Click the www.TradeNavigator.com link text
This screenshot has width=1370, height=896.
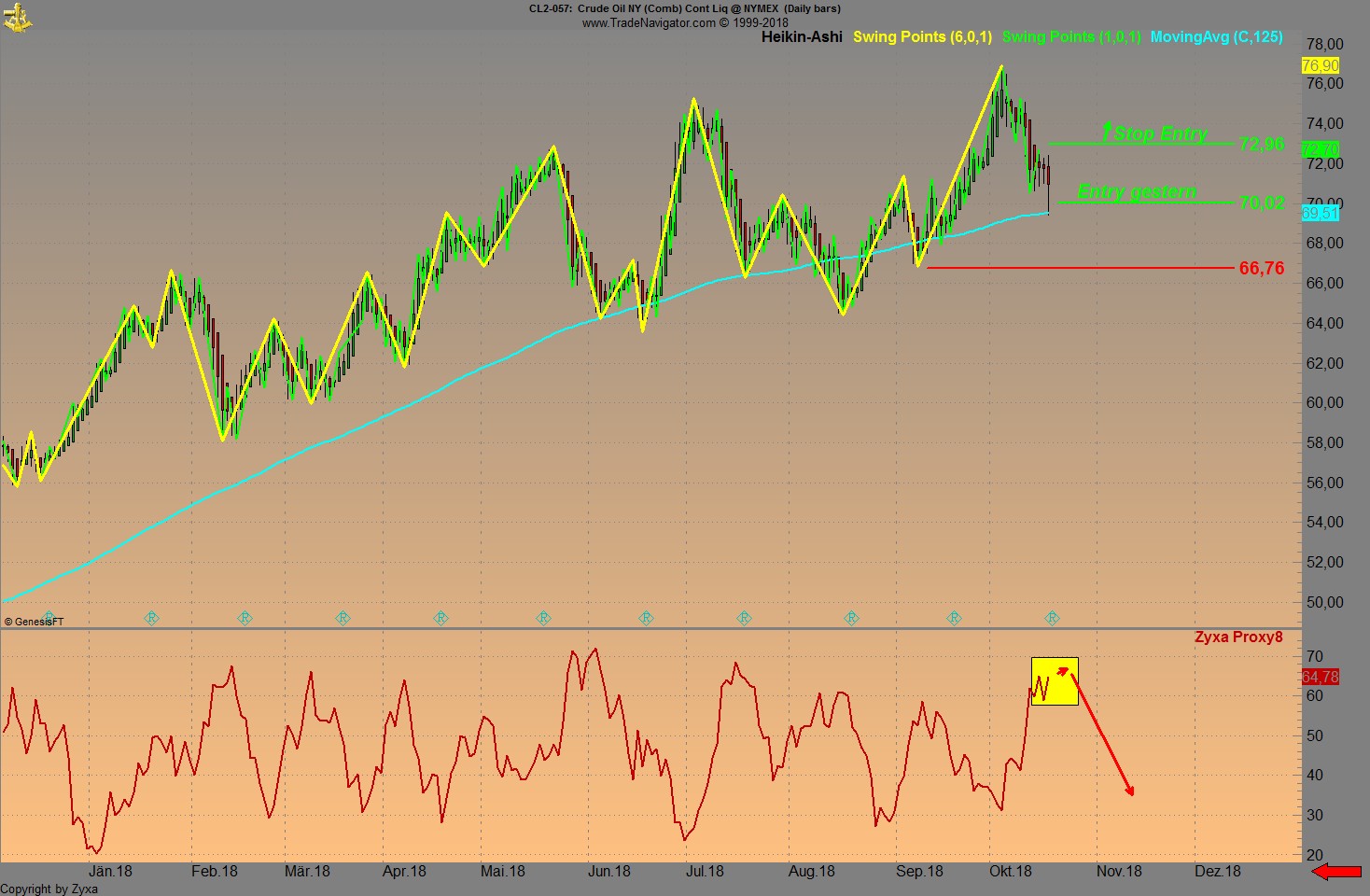coord(649,22)
